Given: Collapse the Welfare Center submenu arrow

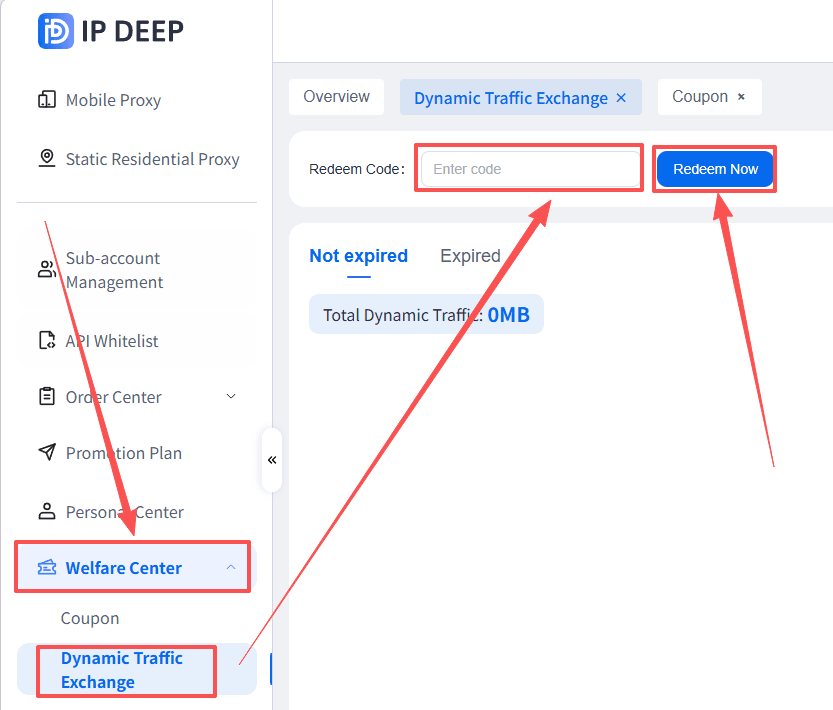Looking at the screenshot, I should tap(231, 567).
